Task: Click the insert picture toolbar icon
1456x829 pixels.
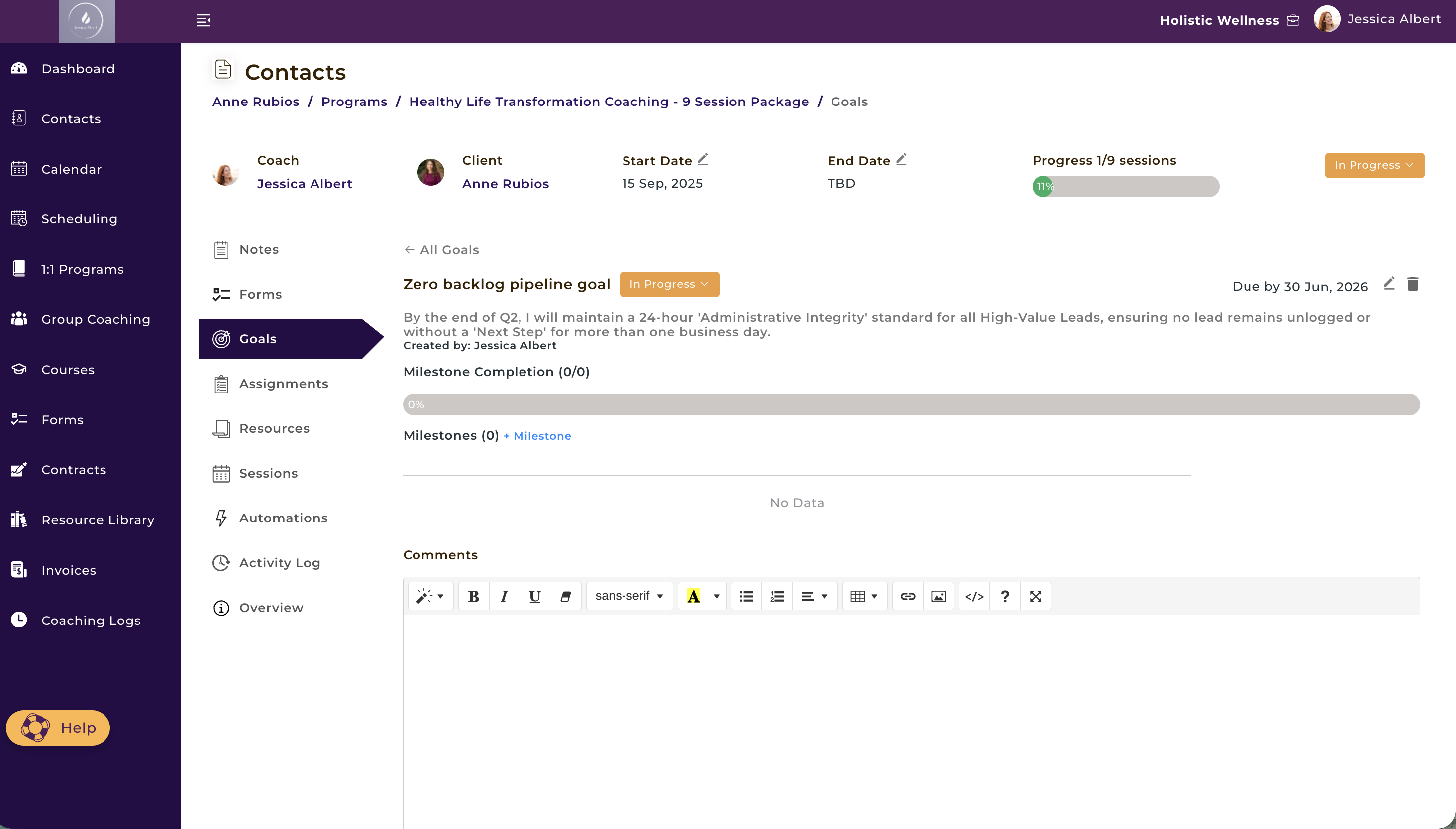Action: pyautogui.click(x=938, y=596)
